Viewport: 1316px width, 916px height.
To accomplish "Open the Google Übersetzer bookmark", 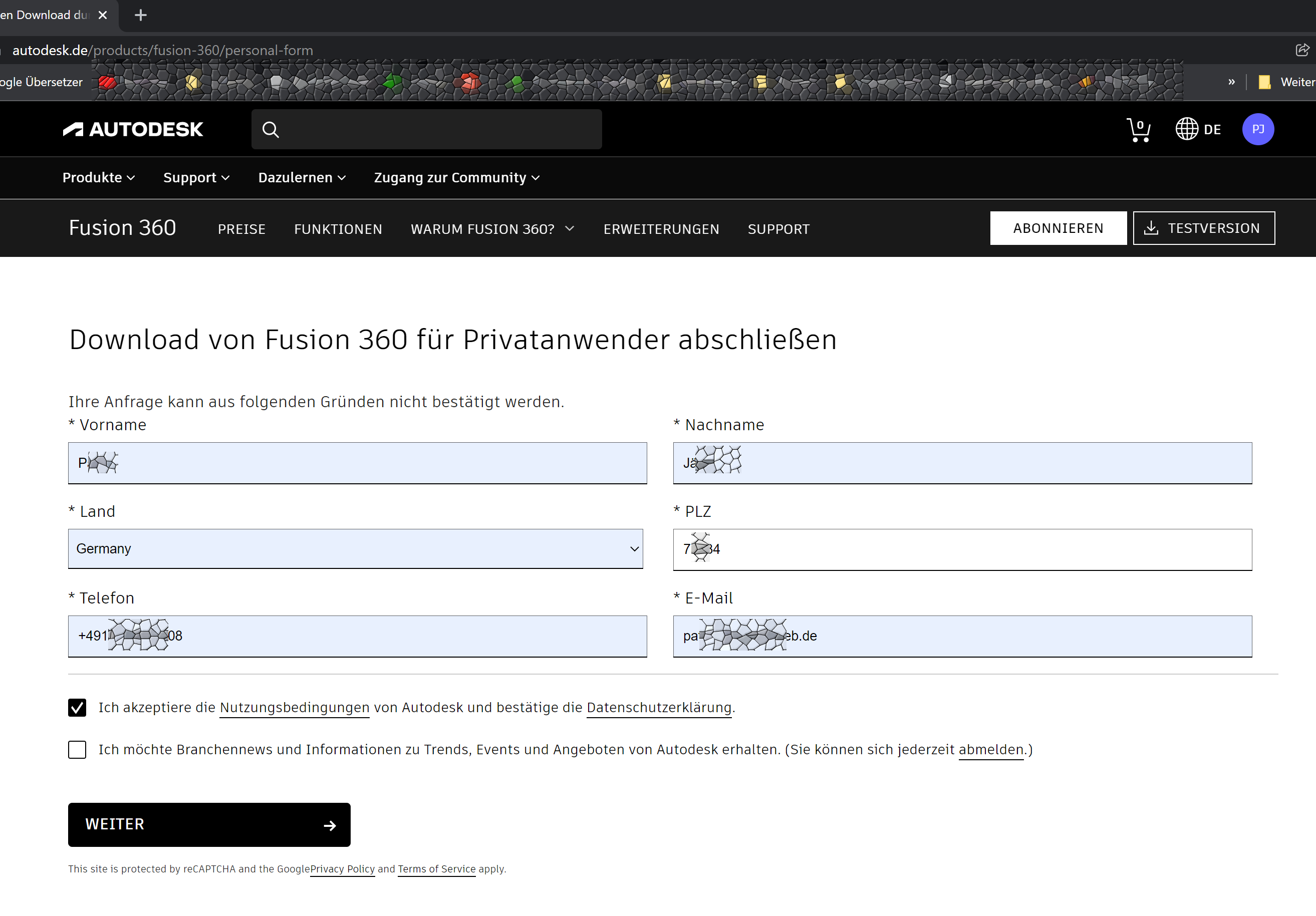I will coord(41,82).
